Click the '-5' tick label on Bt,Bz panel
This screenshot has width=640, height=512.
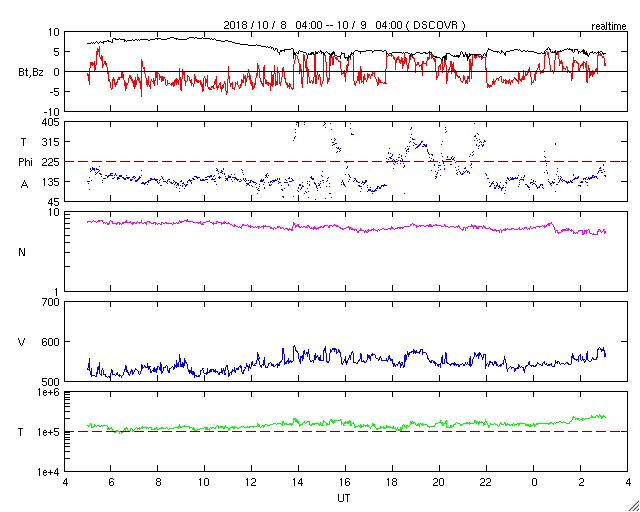click(55, 92)
